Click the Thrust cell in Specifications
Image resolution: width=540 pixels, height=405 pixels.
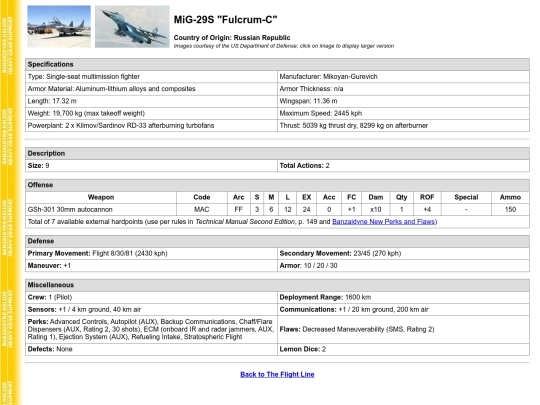coord(403,125)
